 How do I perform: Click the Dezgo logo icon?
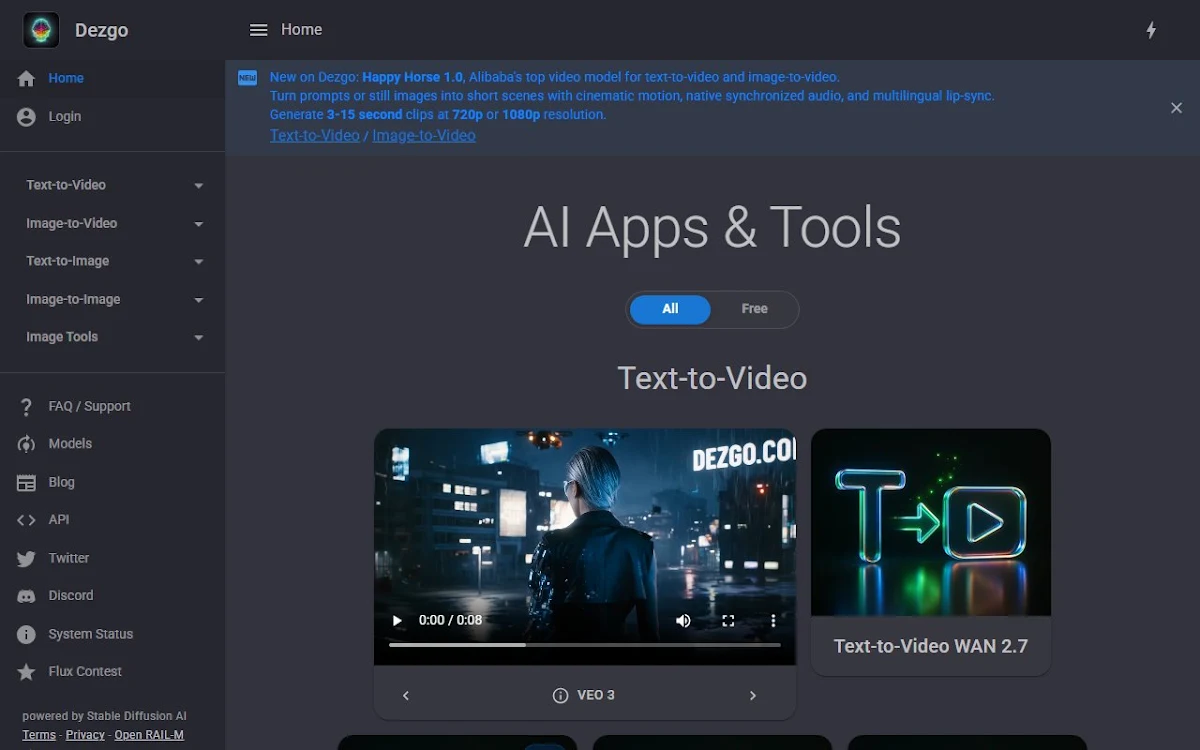click(x=41, y=30)
